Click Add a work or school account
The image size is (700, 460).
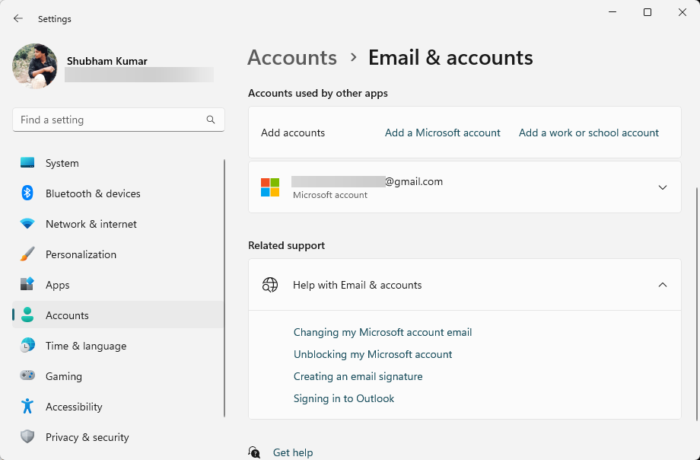pos(588,133)
